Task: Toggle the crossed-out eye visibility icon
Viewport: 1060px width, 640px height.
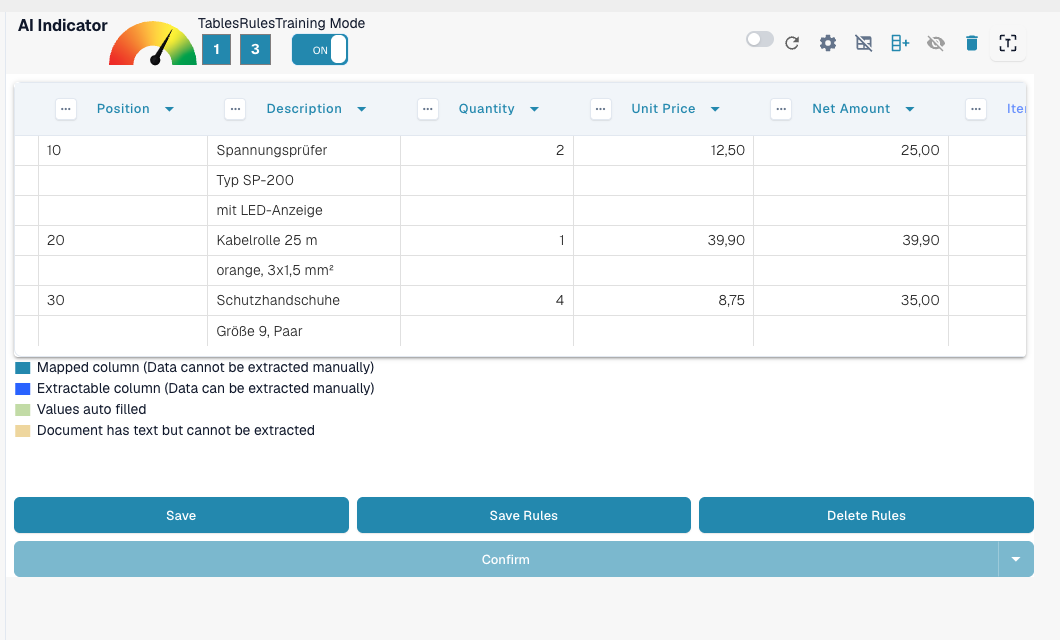Action: pyautogui.click(x=936, y=43)
